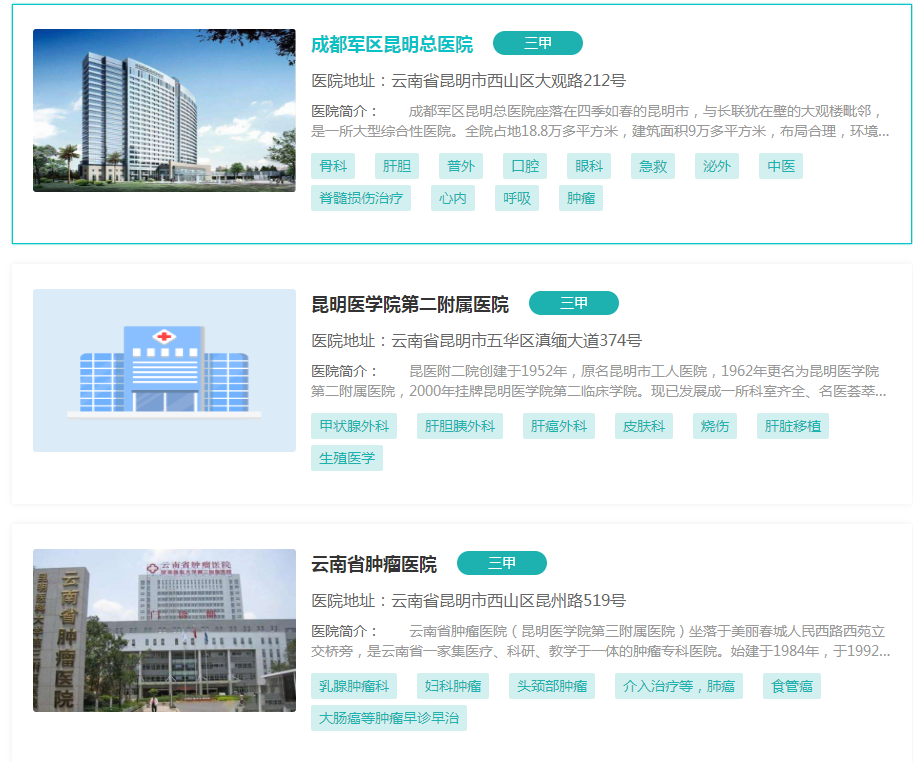
Task: Click the 介入治疗等，肺癌 specialty tag
Action: coord(679,686)
